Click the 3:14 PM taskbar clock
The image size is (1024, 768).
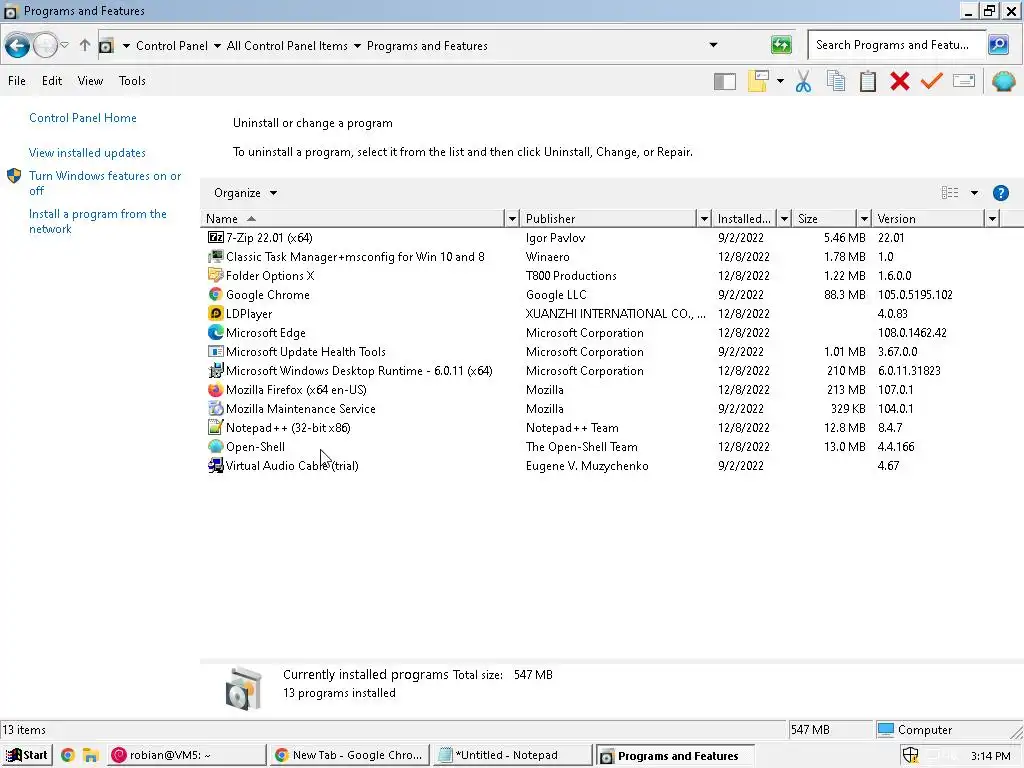(990, 756)
